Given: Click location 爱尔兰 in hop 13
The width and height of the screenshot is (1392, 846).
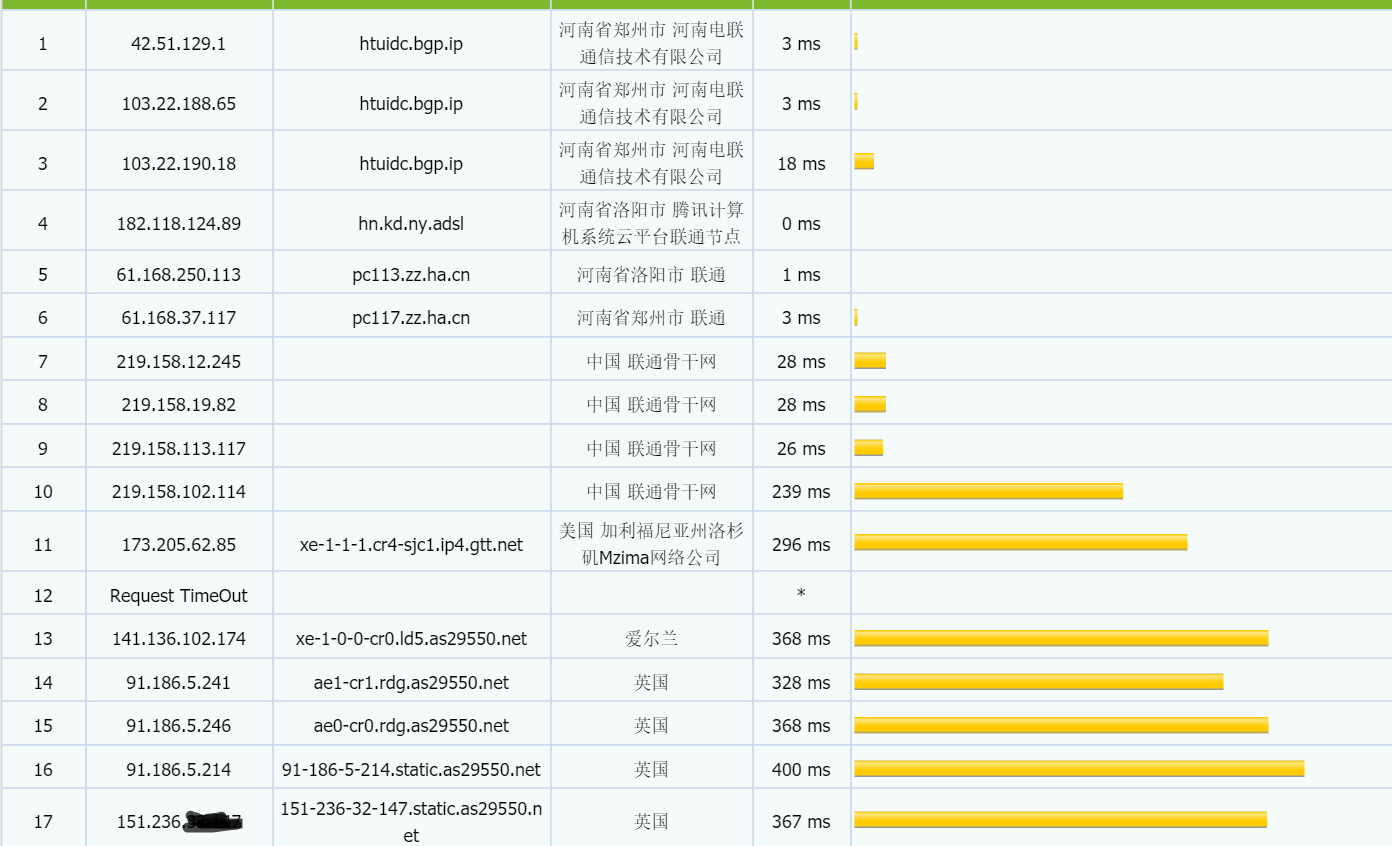Looking at the screenshot, I should coord(651,639).
